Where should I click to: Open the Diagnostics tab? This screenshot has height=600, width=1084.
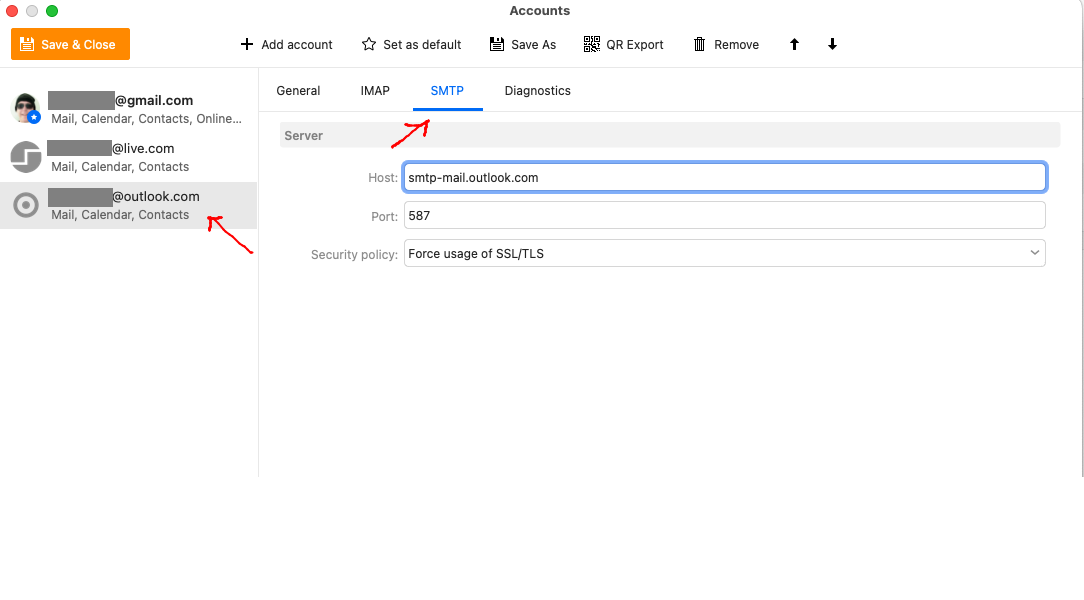click(537, 91)
